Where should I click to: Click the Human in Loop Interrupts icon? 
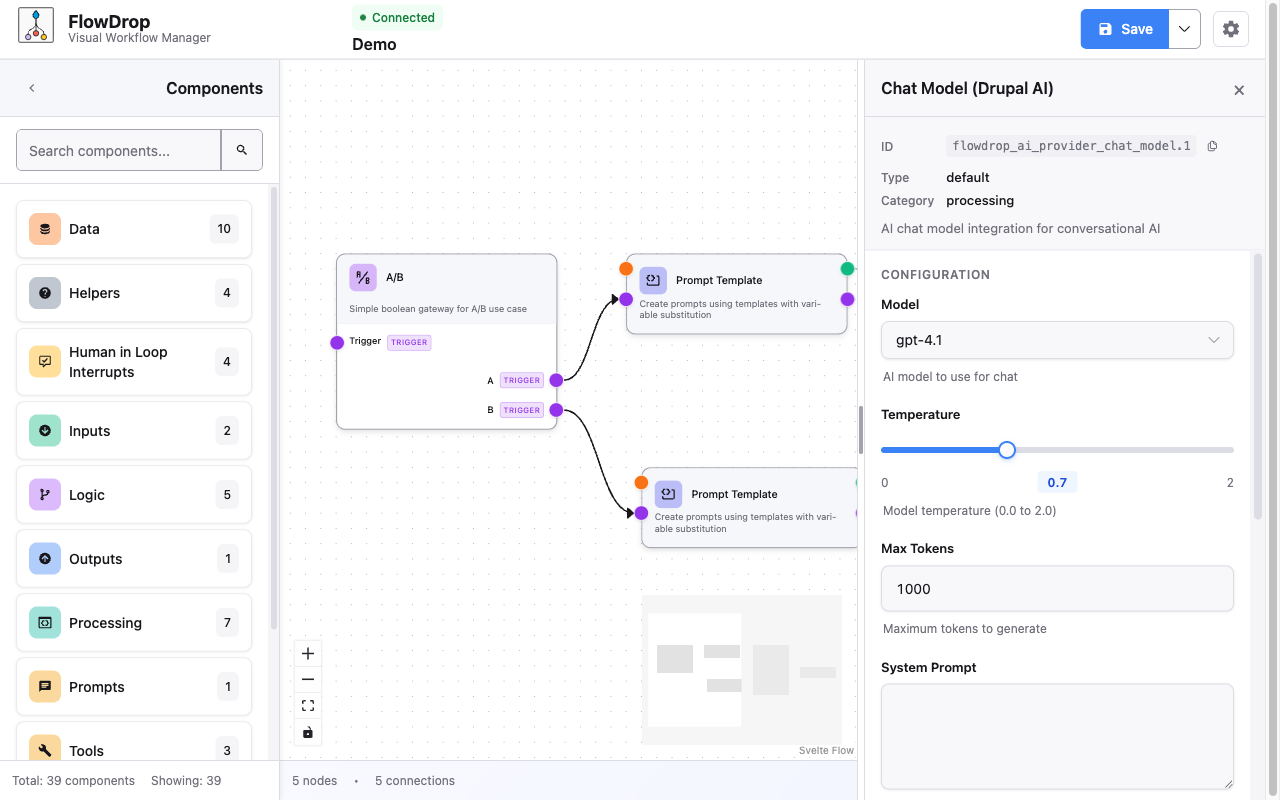click(x=45, y=362)
